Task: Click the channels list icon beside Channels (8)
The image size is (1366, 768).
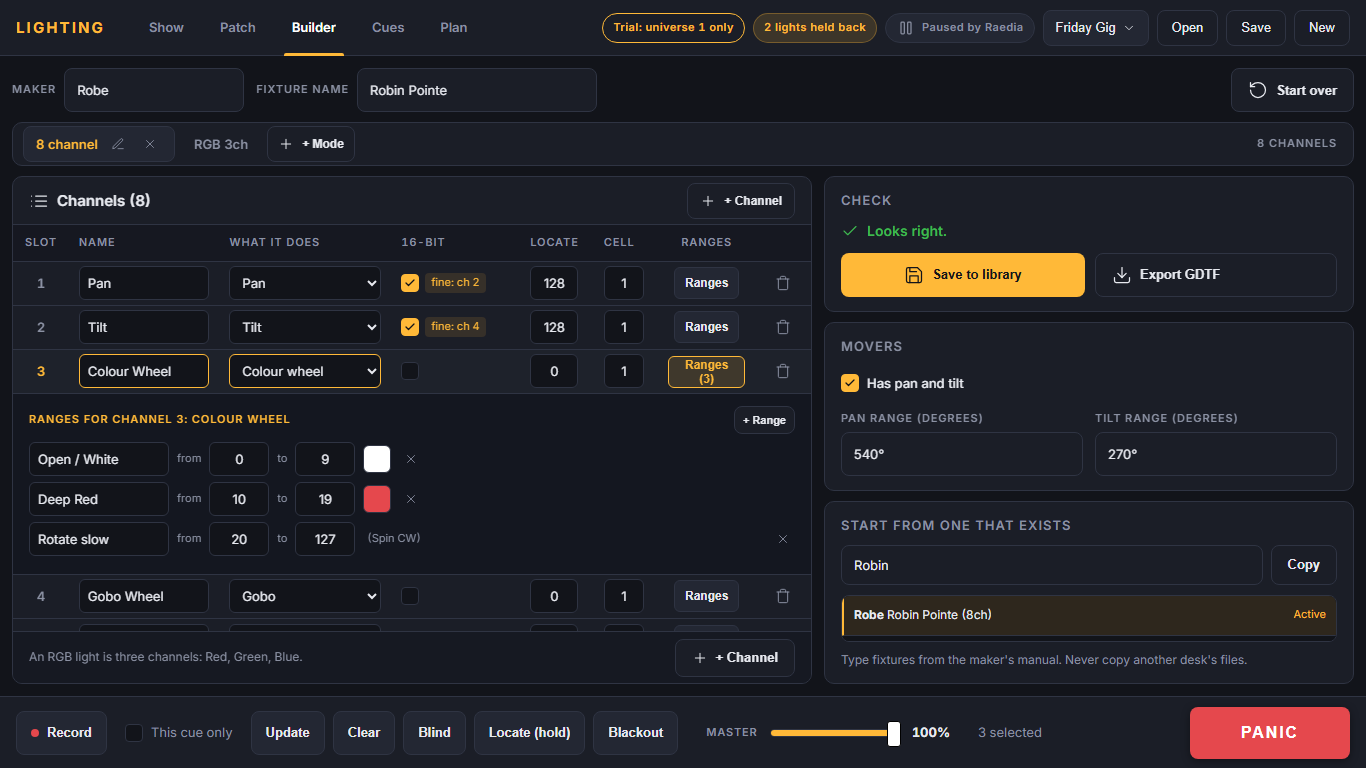Action: point(39,201)
